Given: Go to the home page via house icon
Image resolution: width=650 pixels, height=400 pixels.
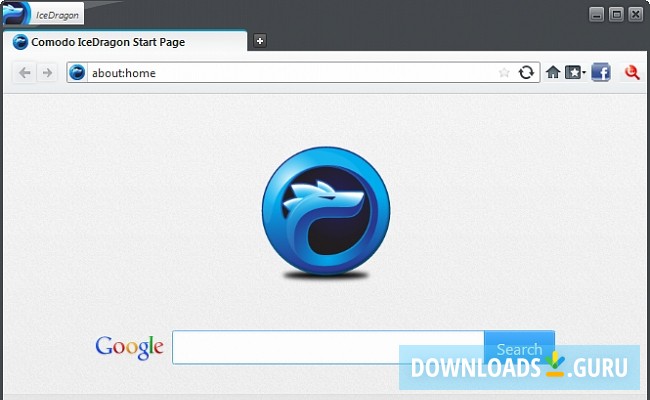Looking at the screenshot, I should coord(553,73).
